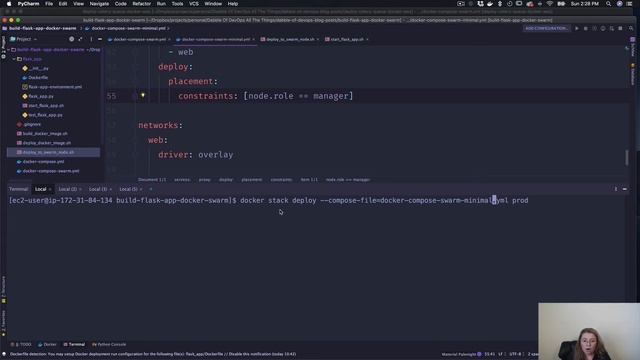This screenshot has width=640, height=360.
Task: Select test_flask_app.py in project tree
Action: (45, 115)
